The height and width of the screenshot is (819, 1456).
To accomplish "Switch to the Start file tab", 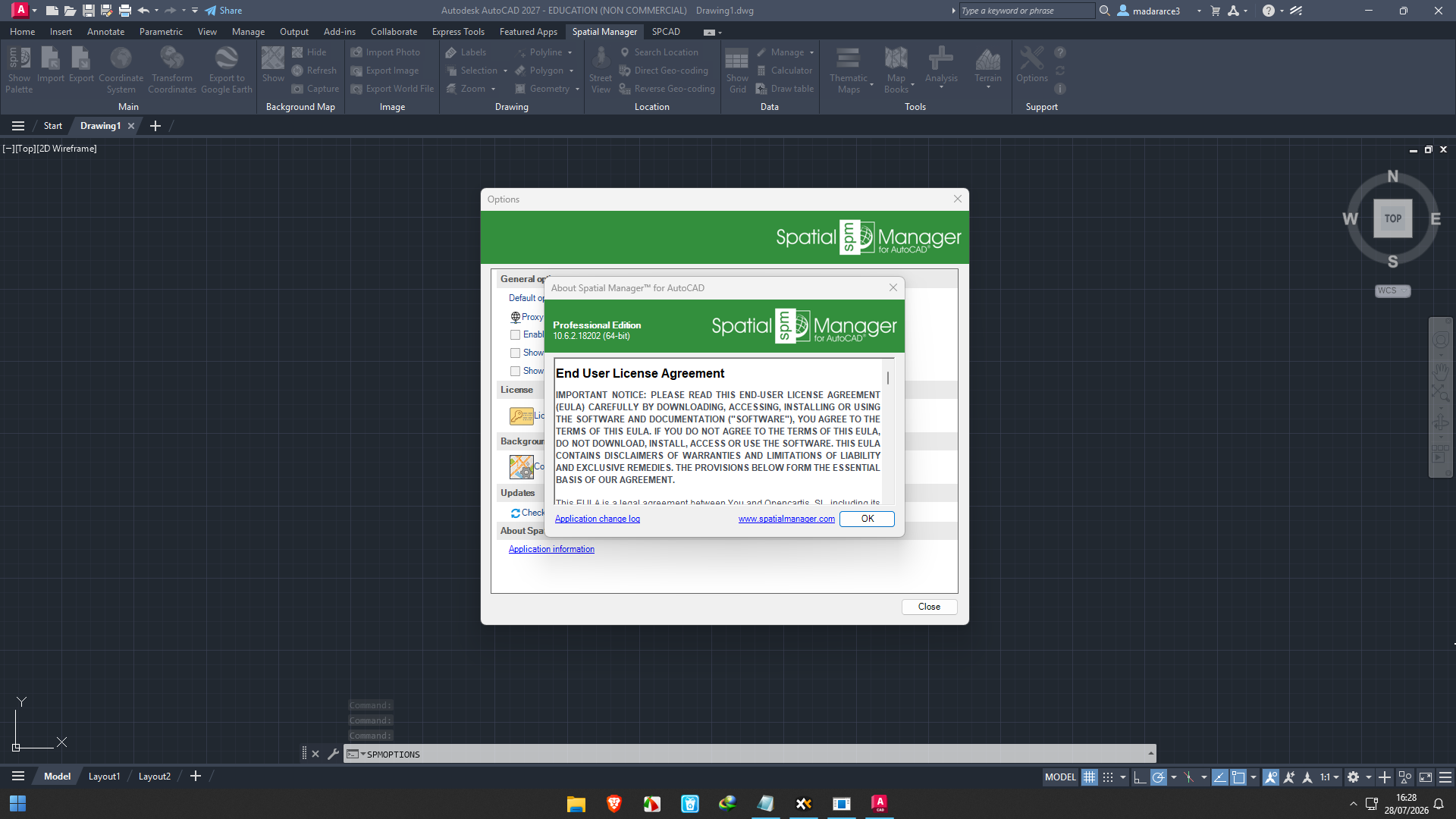I will coord(52,126).
